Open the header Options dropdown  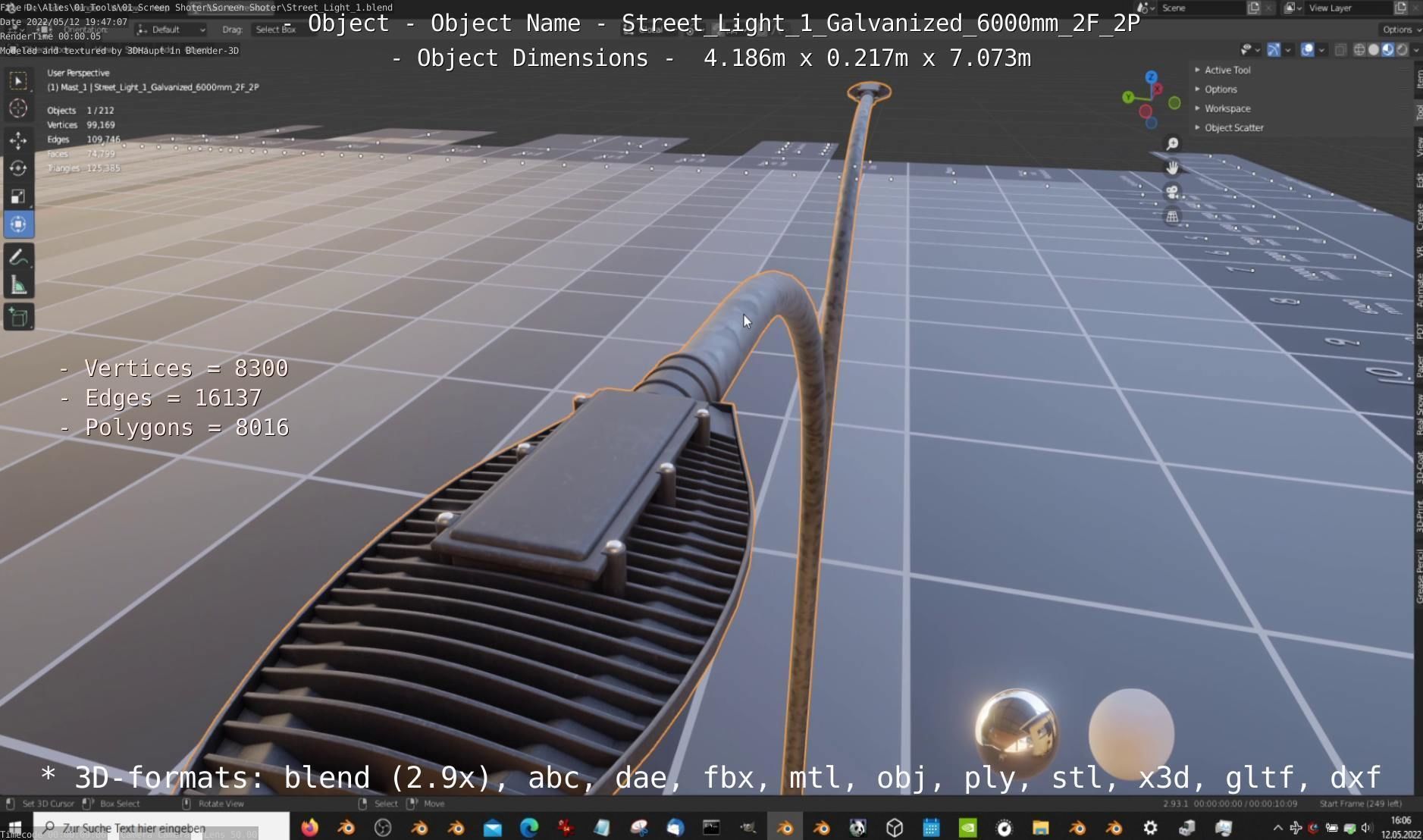(1401, 30)
